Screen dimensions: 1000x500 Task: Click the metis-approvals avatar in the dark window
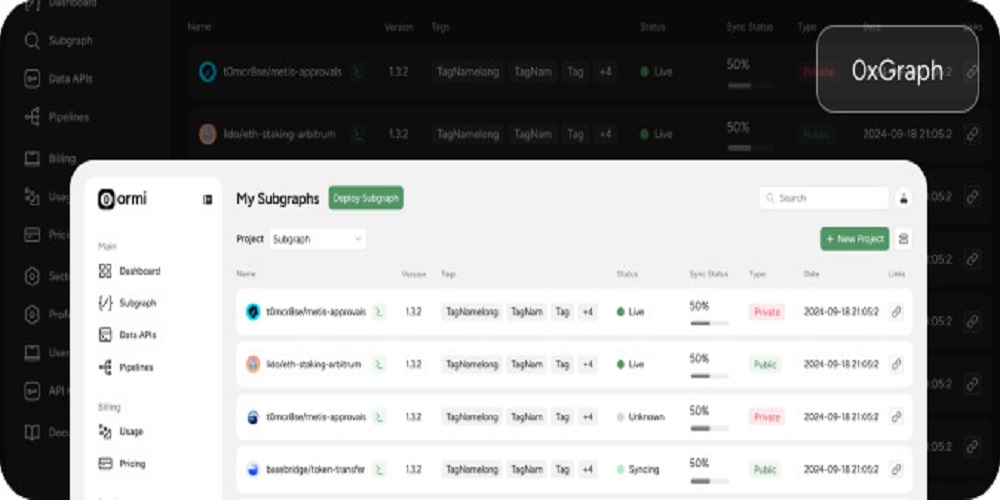click(208, 72)
